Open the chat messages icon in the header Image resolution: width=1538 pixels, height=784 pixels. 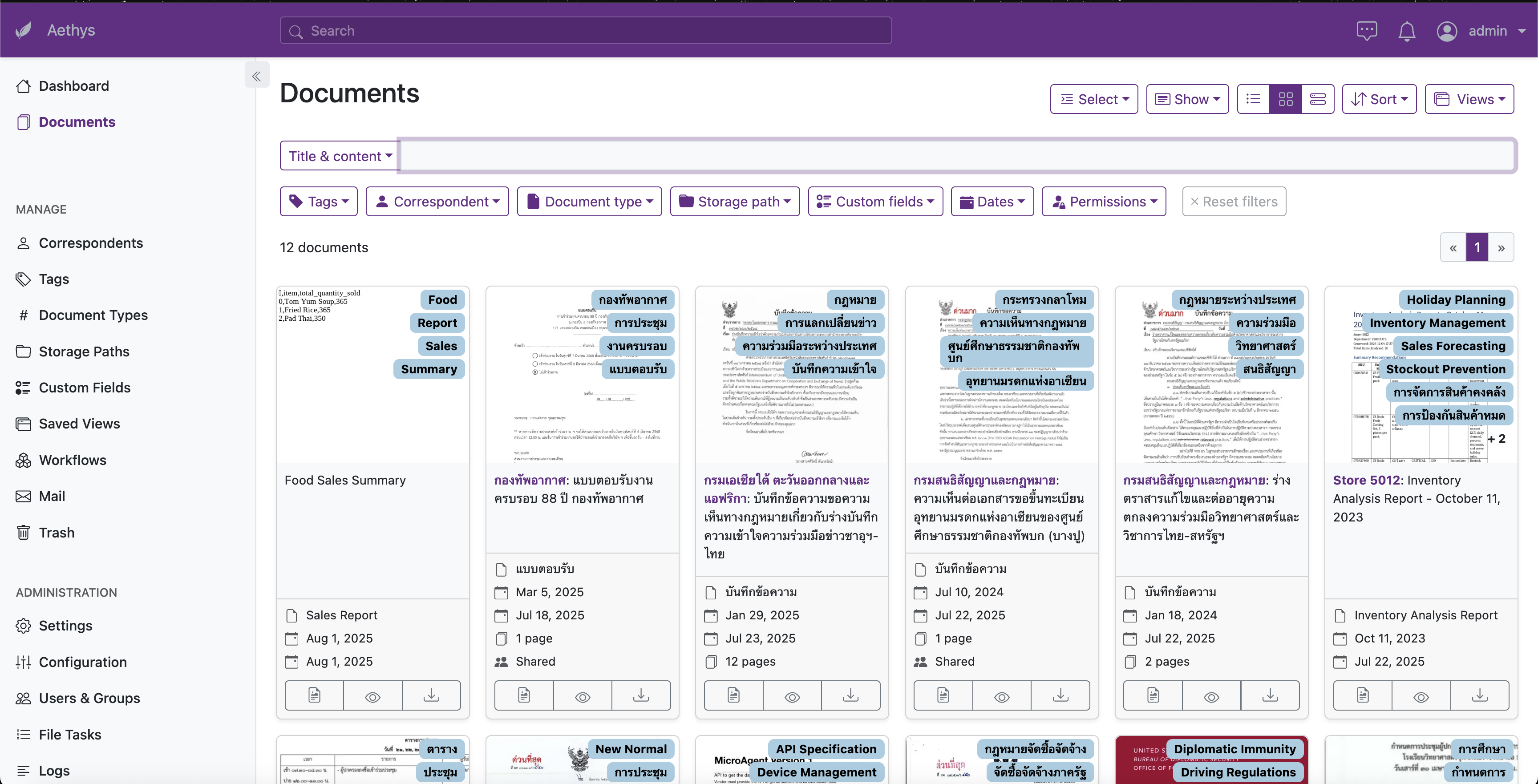(x=1367, y=30)
